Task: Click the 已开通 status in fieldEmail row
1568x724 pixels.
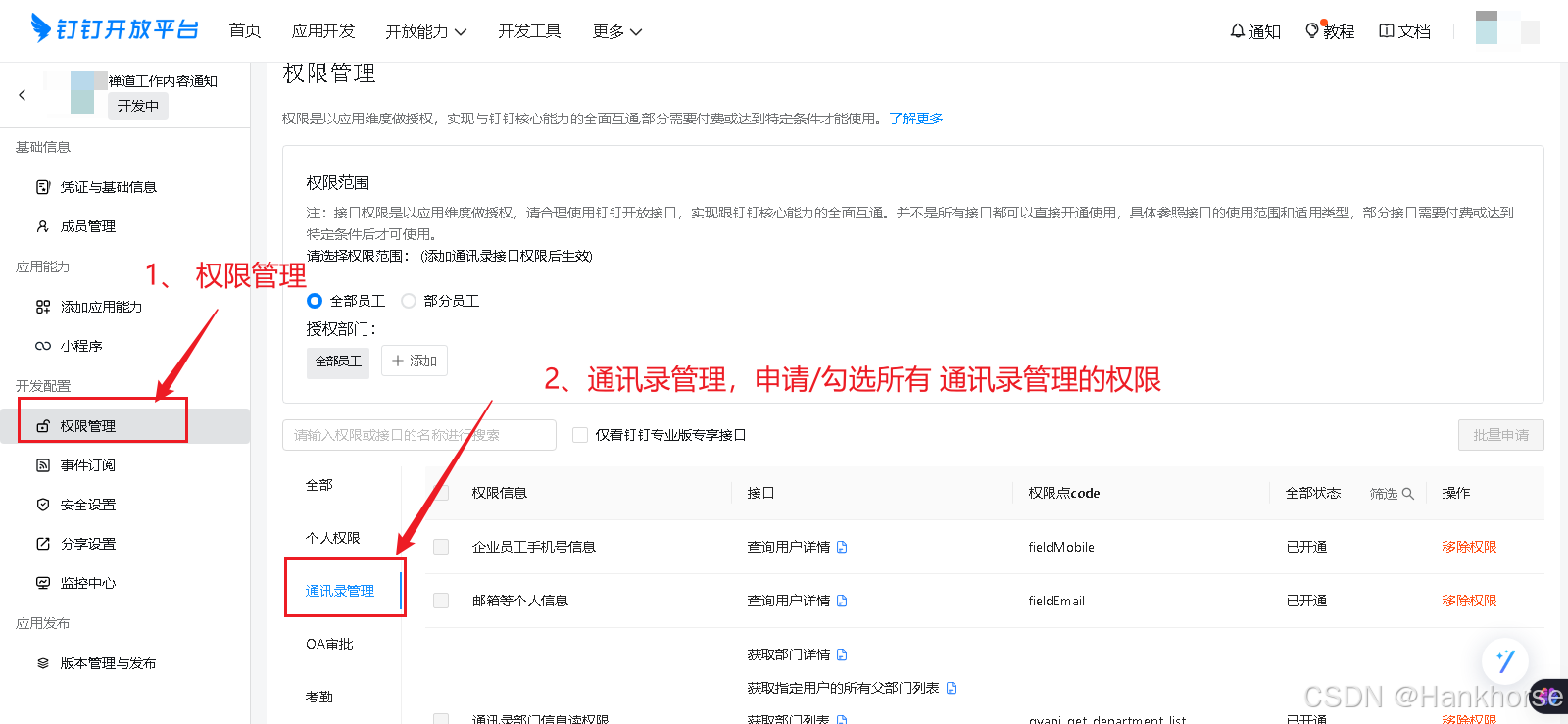Action: click(x=1306, y=601)
